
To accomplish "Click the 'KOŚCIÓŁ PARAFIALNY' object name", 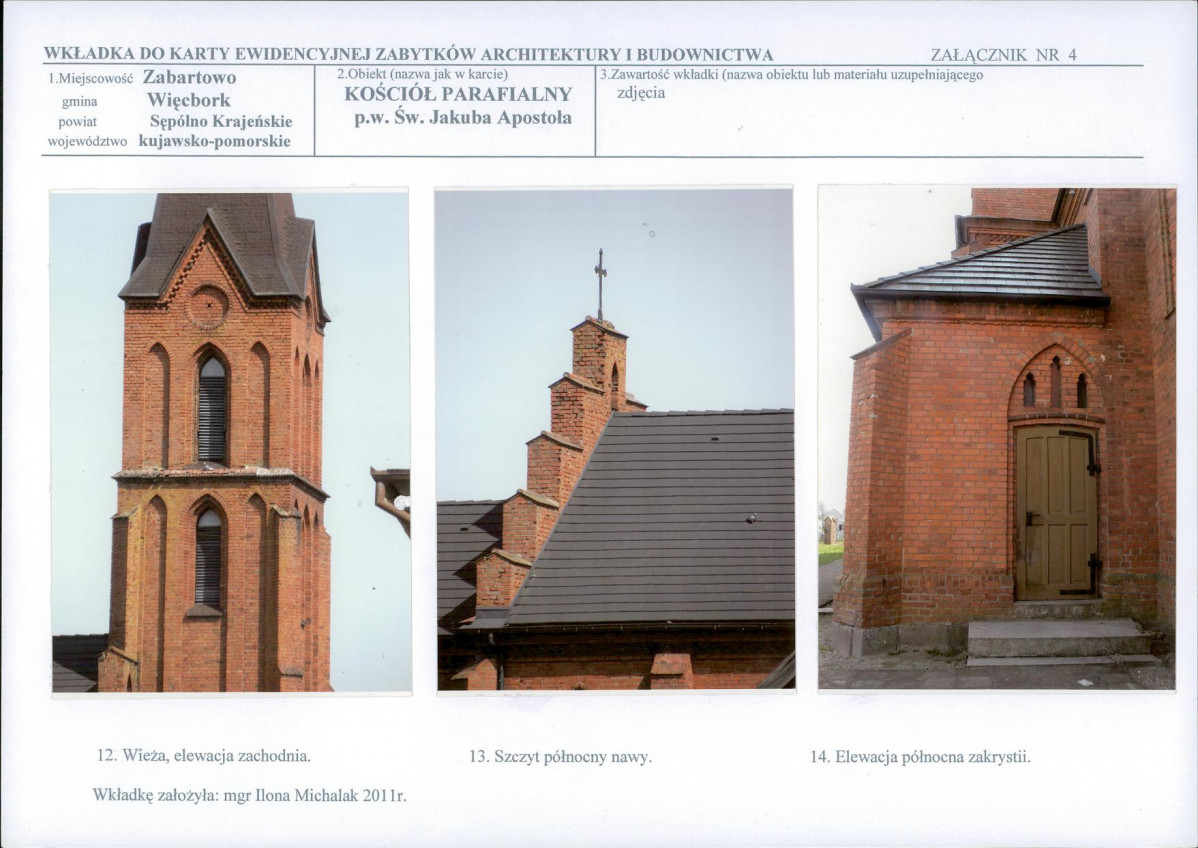I will coord(458,95).
